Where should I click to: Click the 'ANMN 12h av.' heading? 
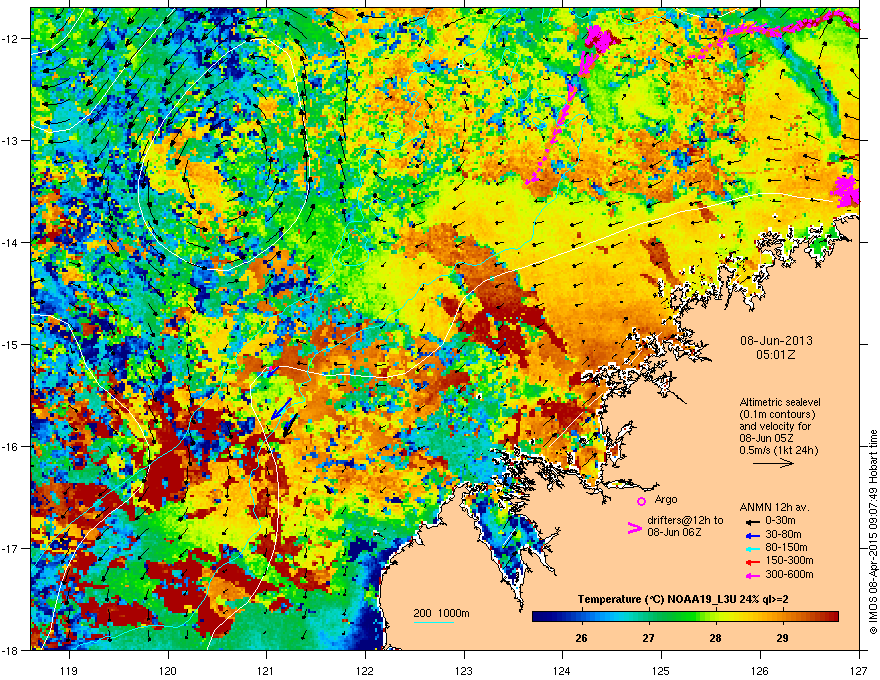774,508
